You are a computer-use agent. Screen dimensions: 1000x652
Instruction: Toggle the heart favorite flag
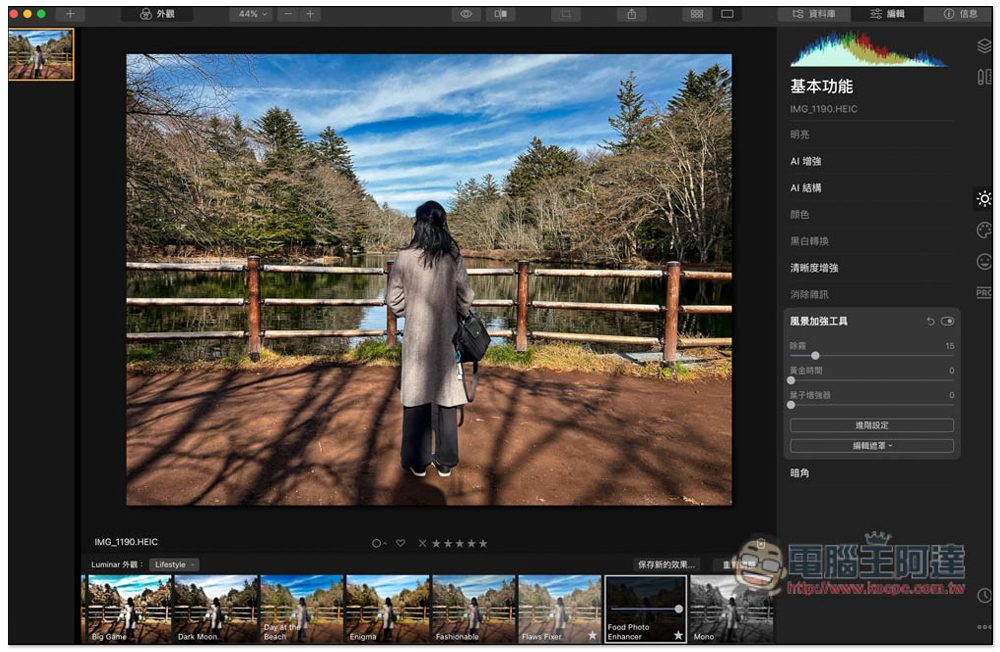(x=401, y=544)
